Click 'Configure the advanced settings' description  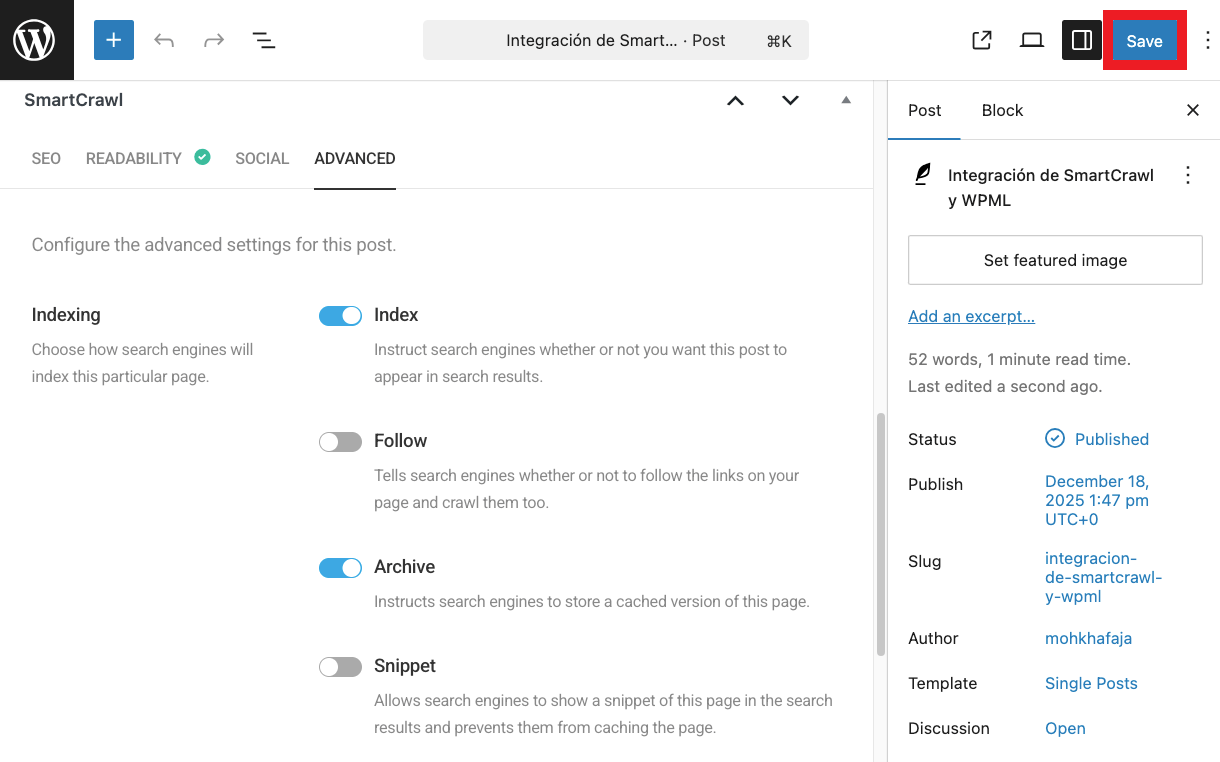pyautogui.click(x=214, y=244)
